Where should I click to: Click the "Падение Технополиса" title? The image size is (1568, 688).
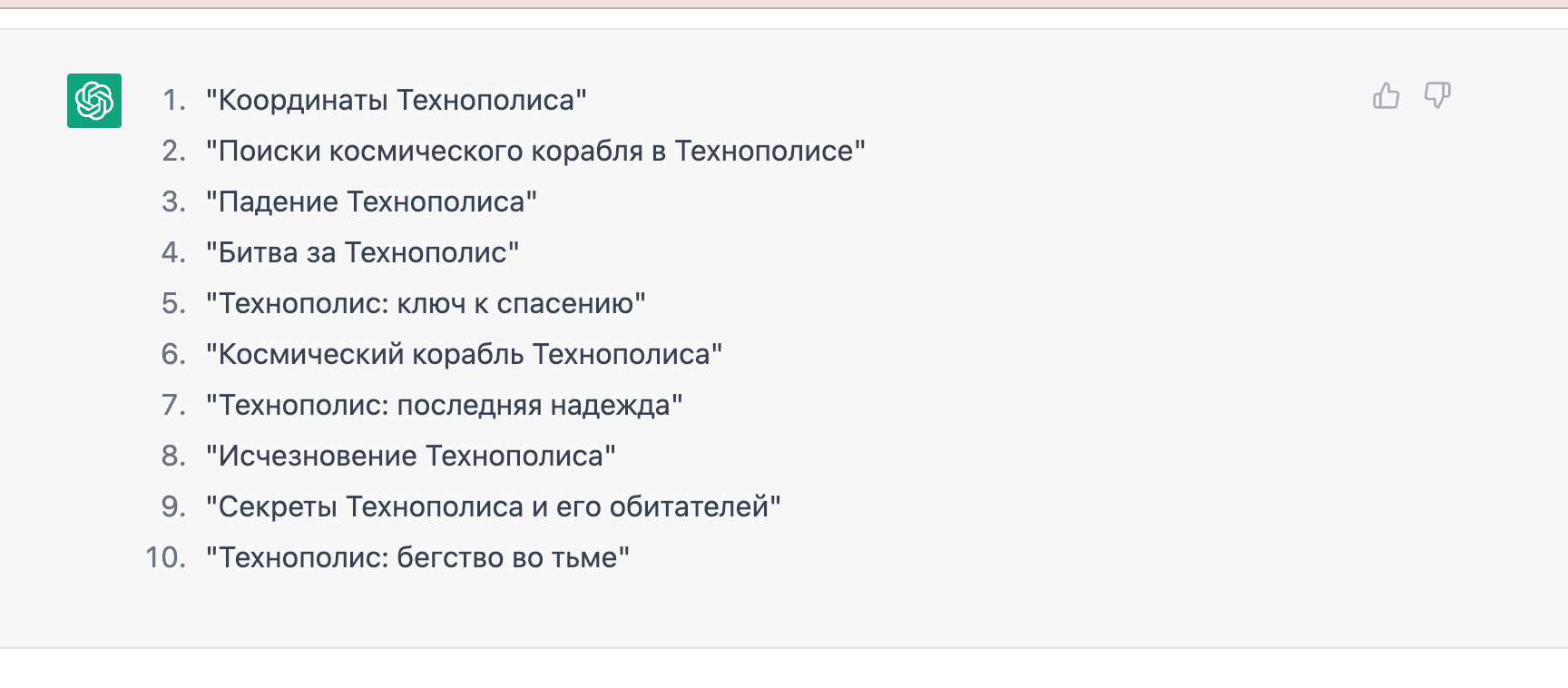tap(371, 201)
